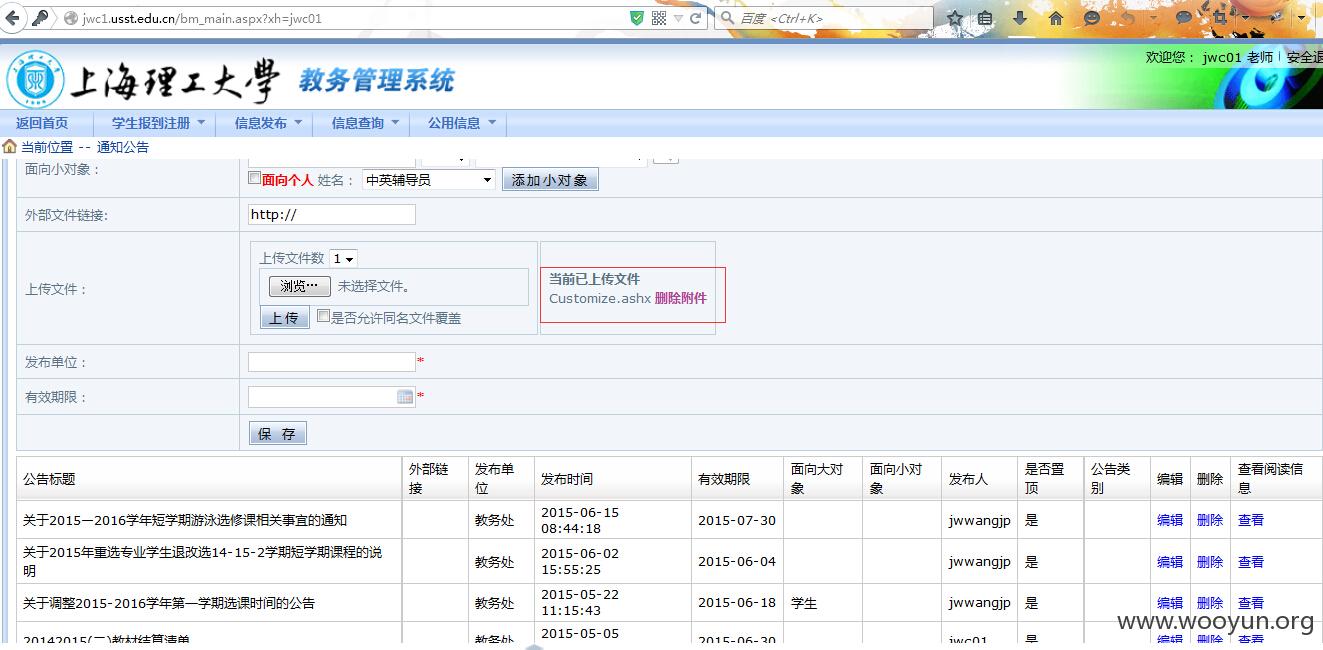Reload the page with the refresh icon

(697, 18)
